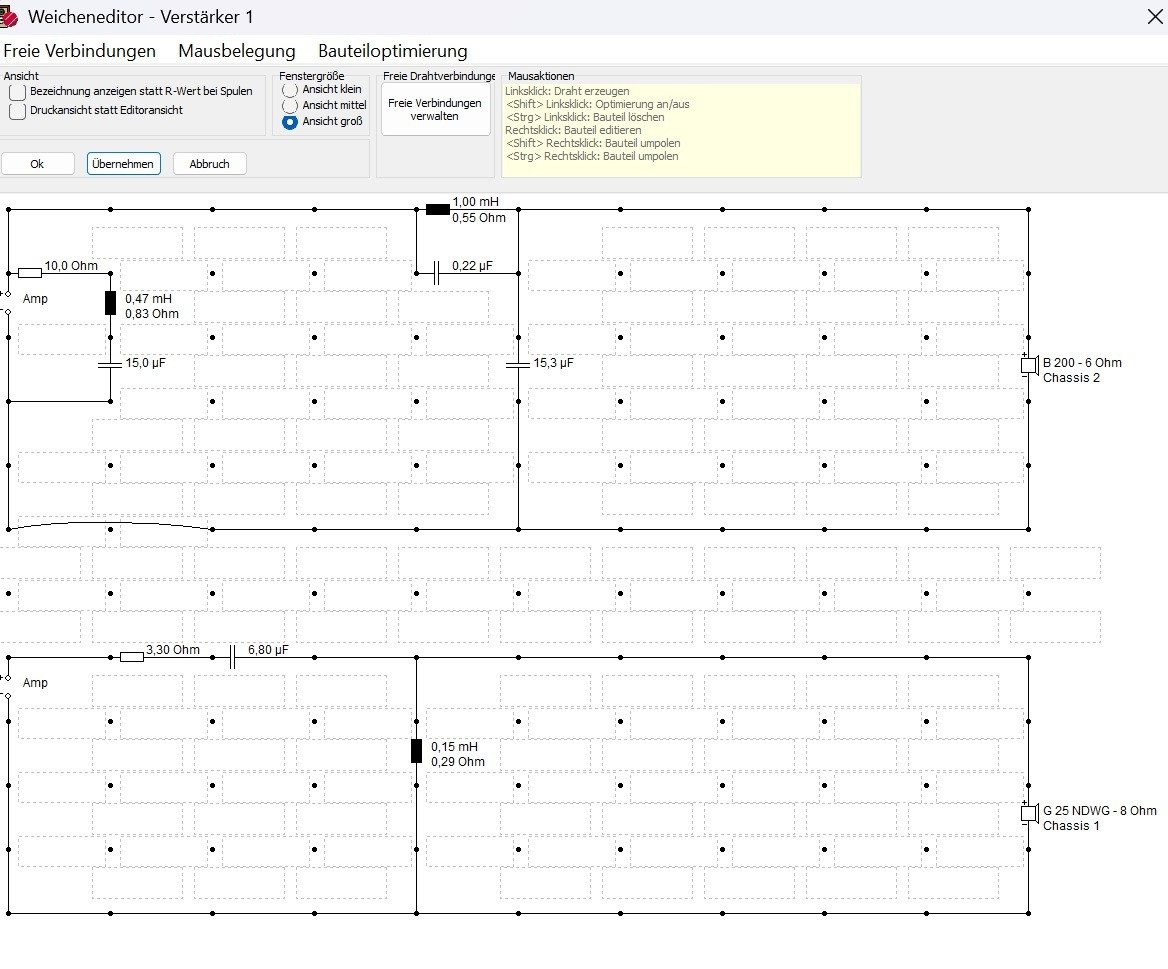Screen dimensions: 1168x969
Task: Click the 1,00 mH inductor symbol
Action: click(x=437, y=209)
